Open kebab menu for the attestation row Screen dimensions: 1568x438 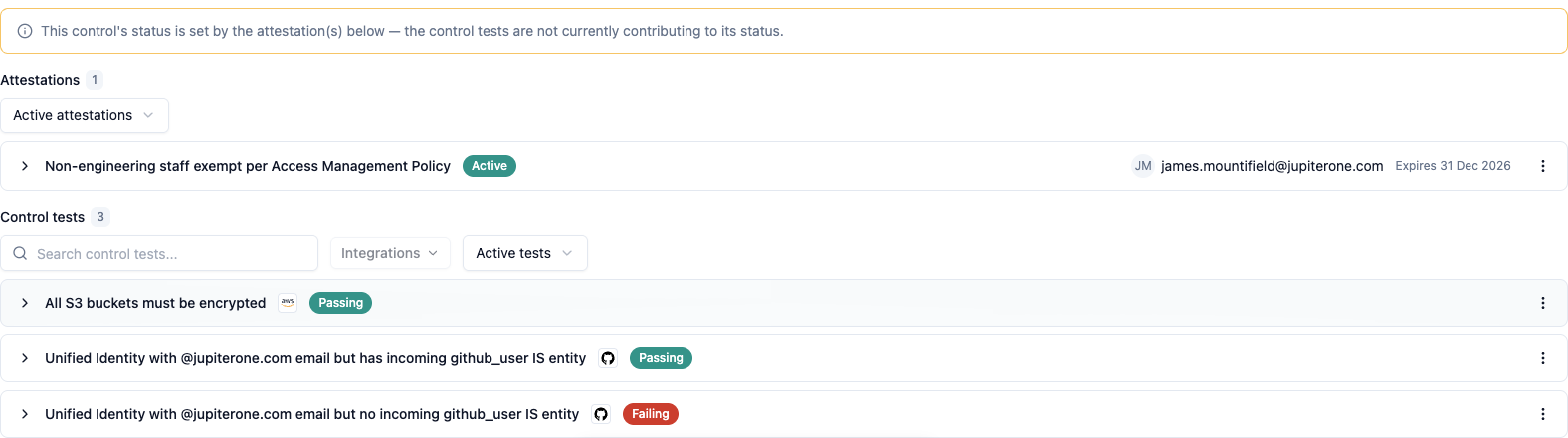[x=1542, y=166]
